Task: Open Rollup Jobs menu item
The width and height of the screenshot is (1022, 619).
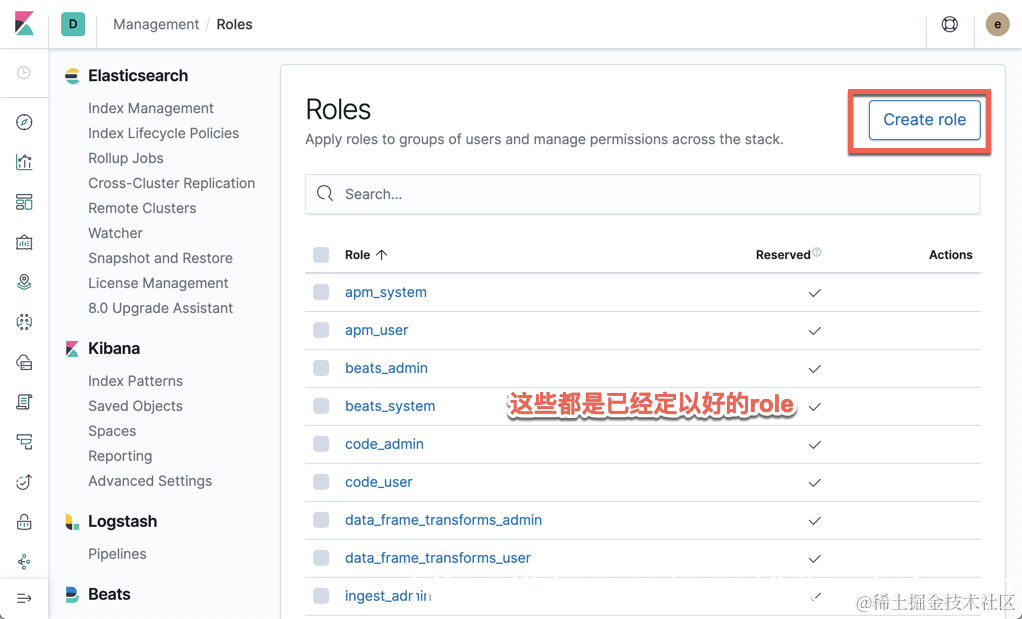Action: point(126,158)
